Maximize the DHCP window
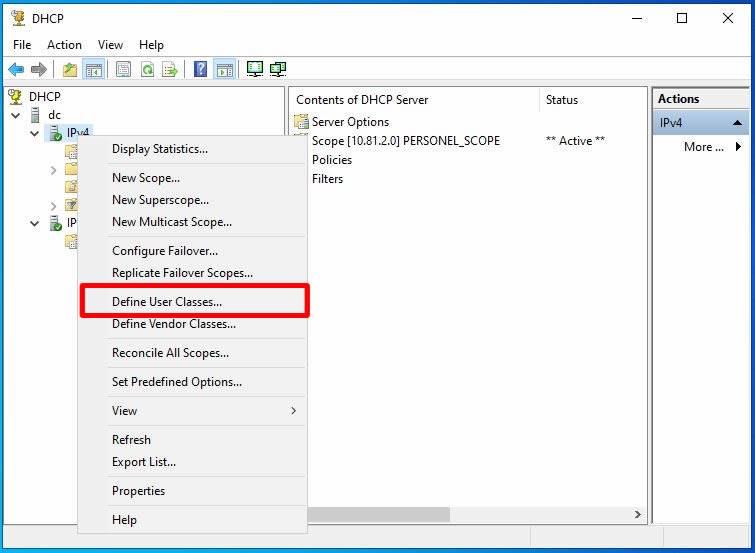 coord(682,19)
